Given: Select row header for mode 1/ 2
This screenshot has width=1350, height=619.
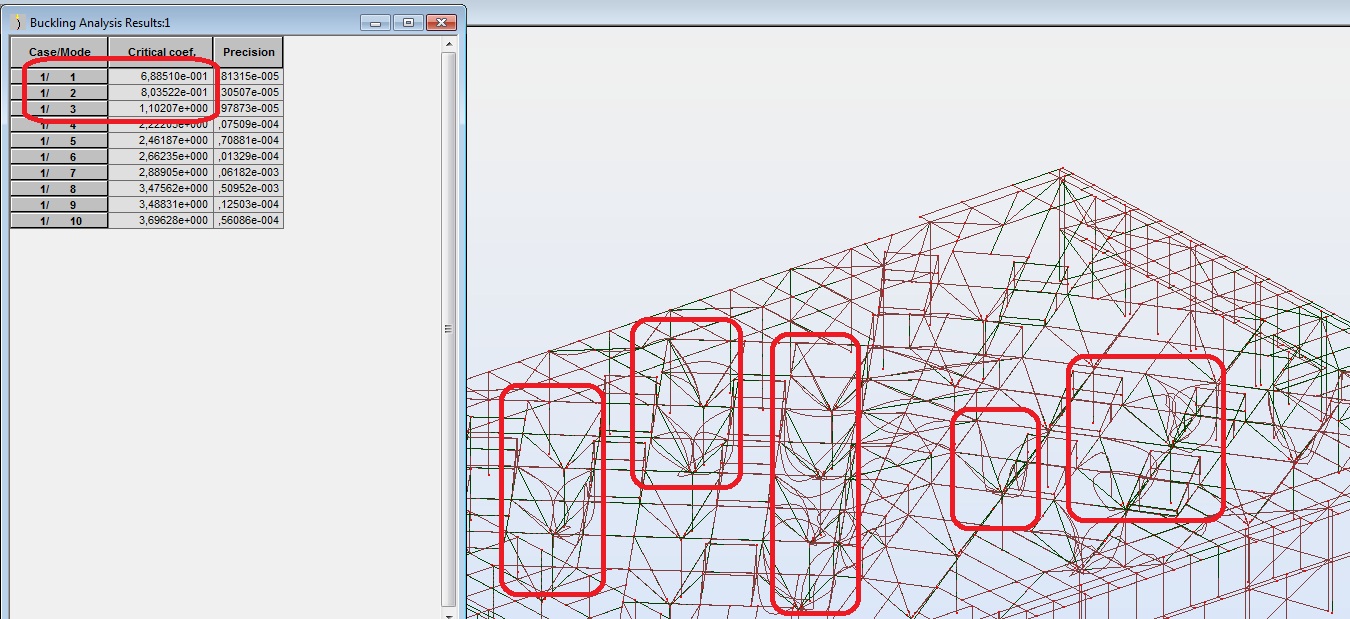Looking at the screenshot, I should pos(59,92).
